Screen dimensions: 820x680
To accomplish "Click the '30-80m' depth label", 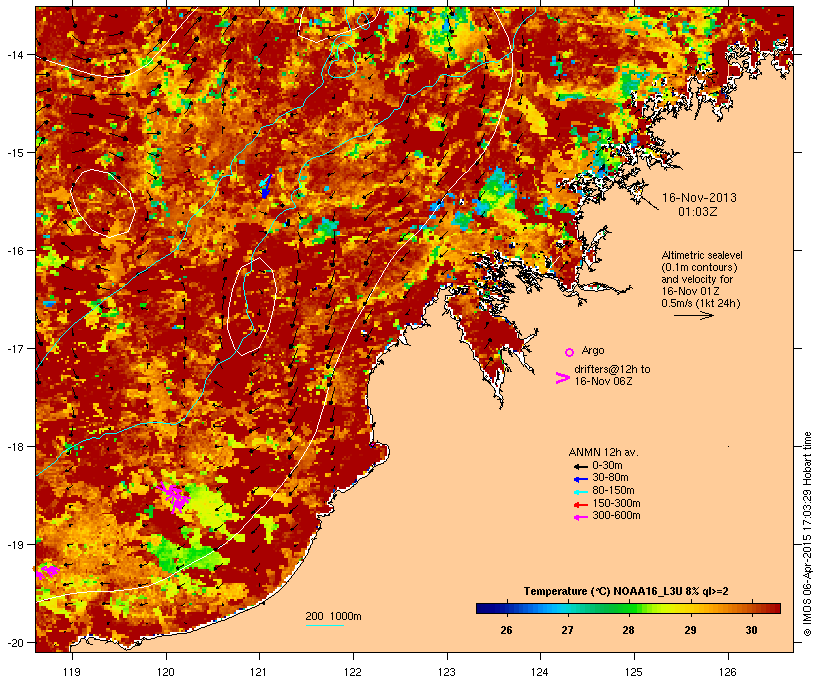I will (x=610, y=478).
